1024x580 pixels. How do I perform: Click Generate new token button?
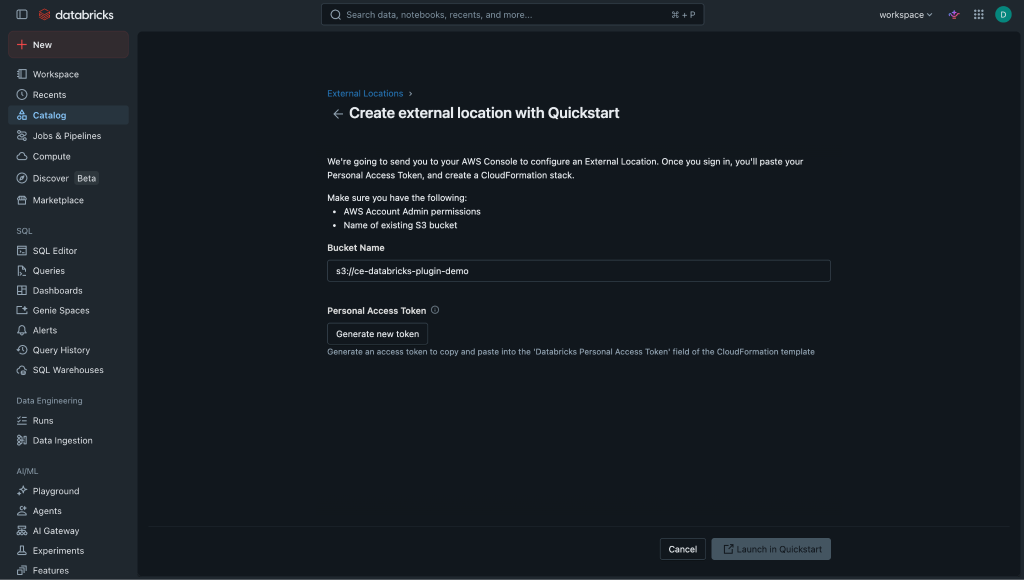(377, 334)
